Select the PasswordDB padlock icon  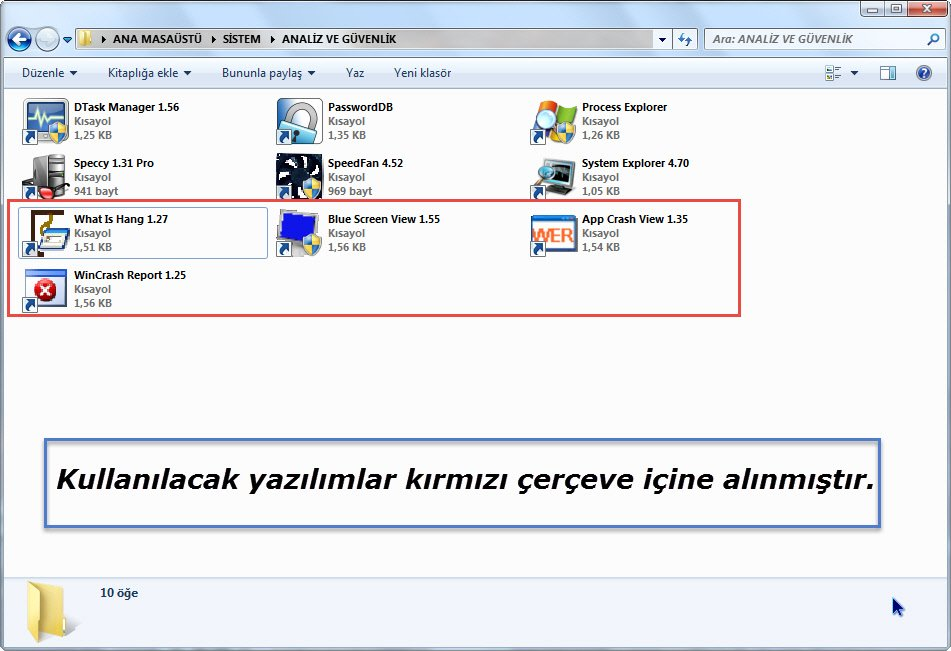click(x=299, y=121)
